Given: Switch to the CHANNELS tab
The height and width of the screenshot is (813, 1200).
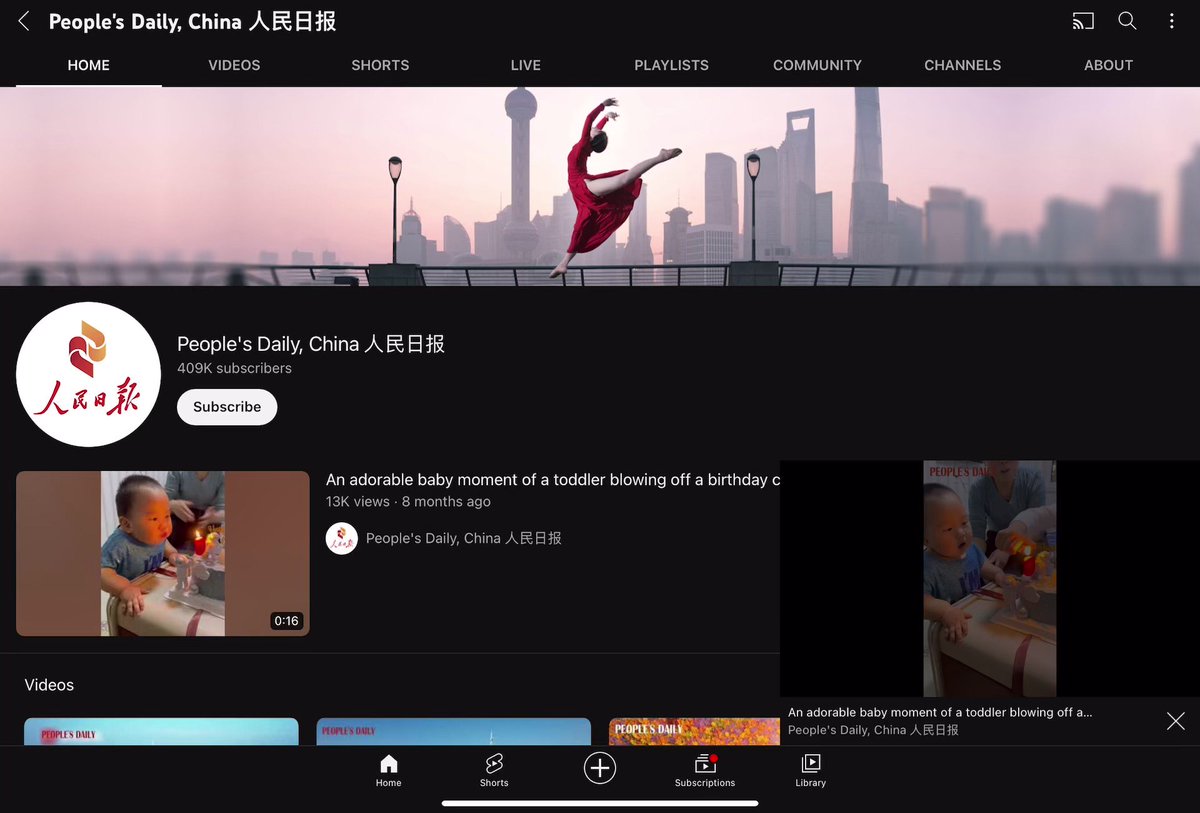Looking at the screenshot, I should [963, 65].
